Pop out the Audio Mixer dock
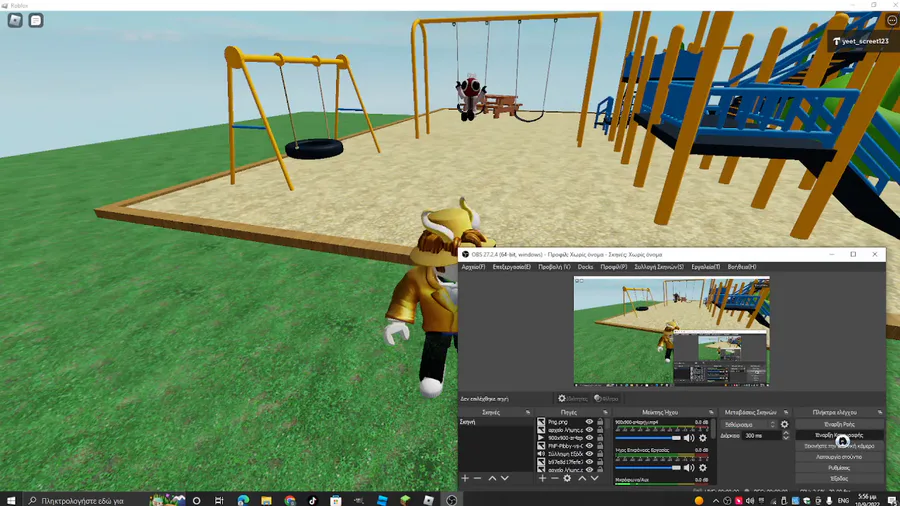 click(x=711, y=412)
